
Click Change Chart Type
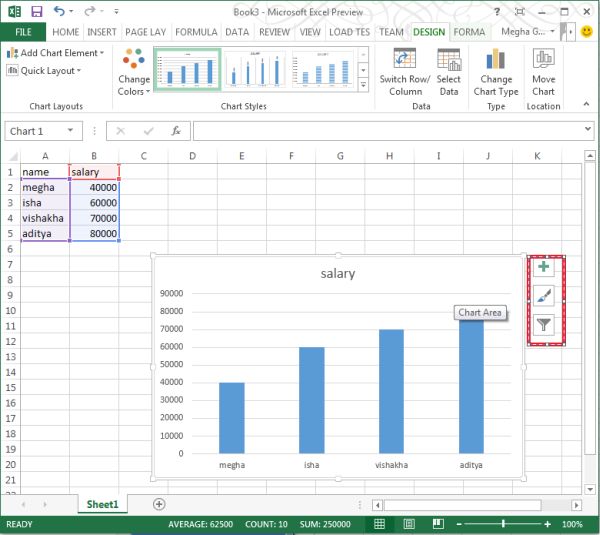click(x=496, y=71)
